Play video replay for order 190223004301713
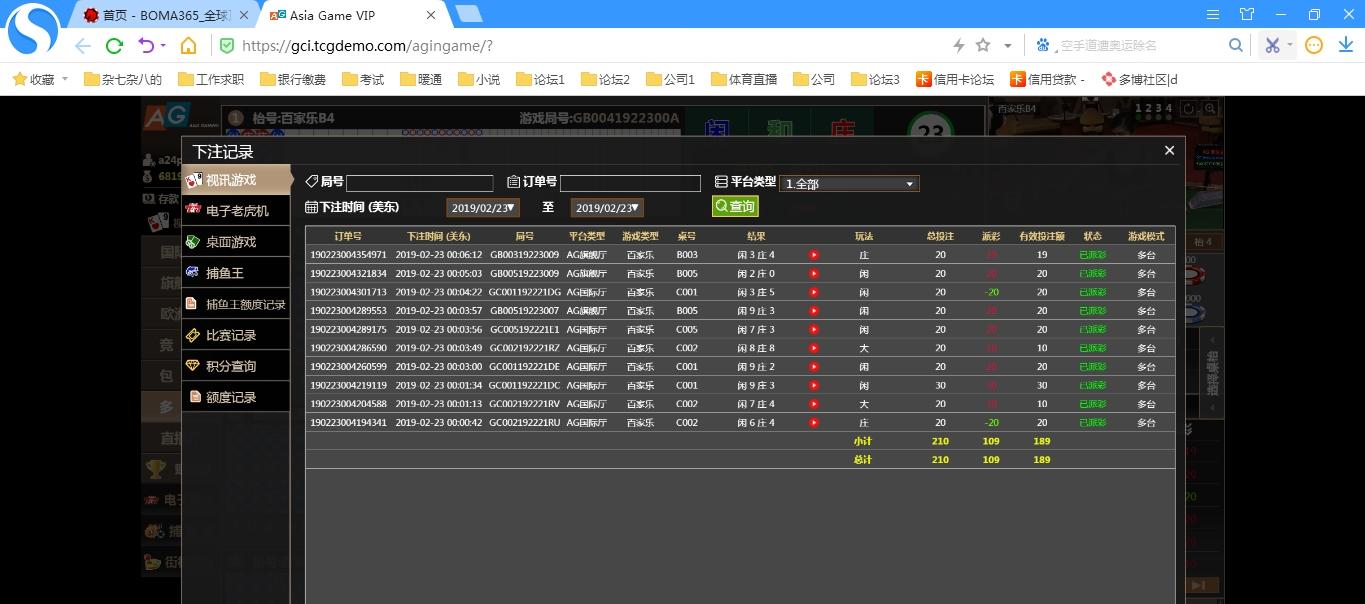 (814, 292)
